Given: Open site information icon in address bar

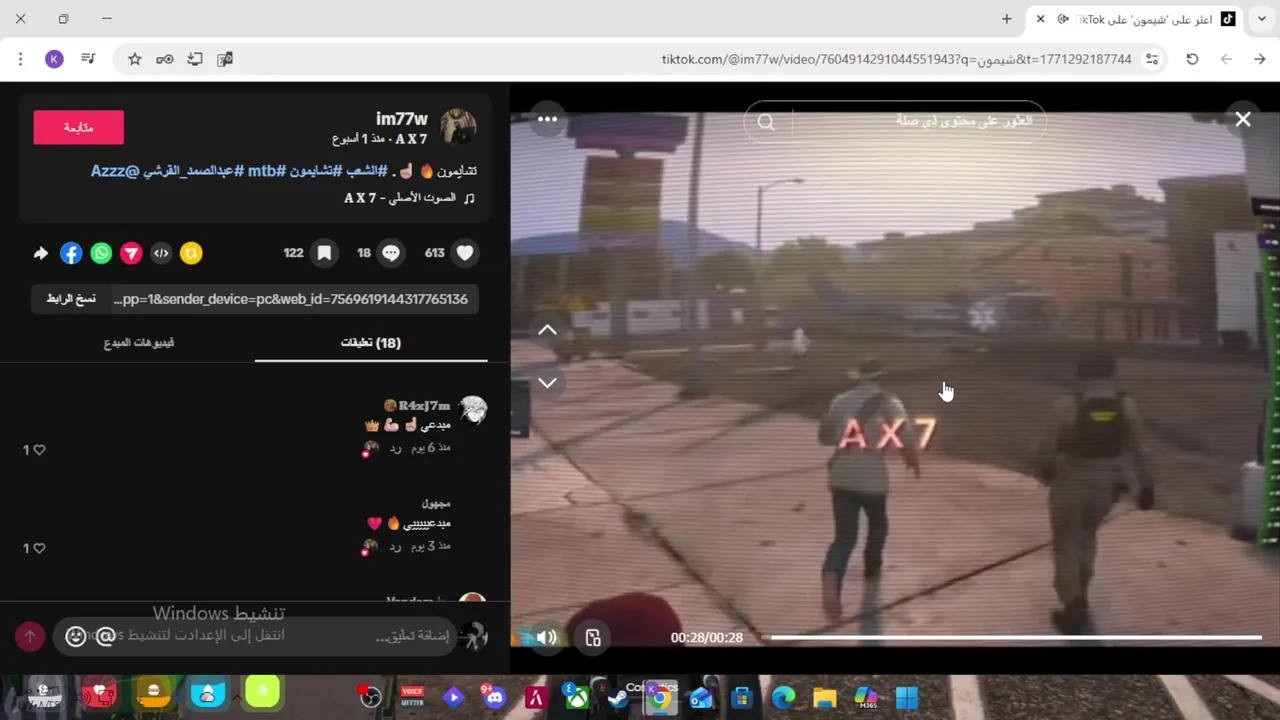Looking at the screenshot, I should pyautogui.click(x=1152, y=59).
